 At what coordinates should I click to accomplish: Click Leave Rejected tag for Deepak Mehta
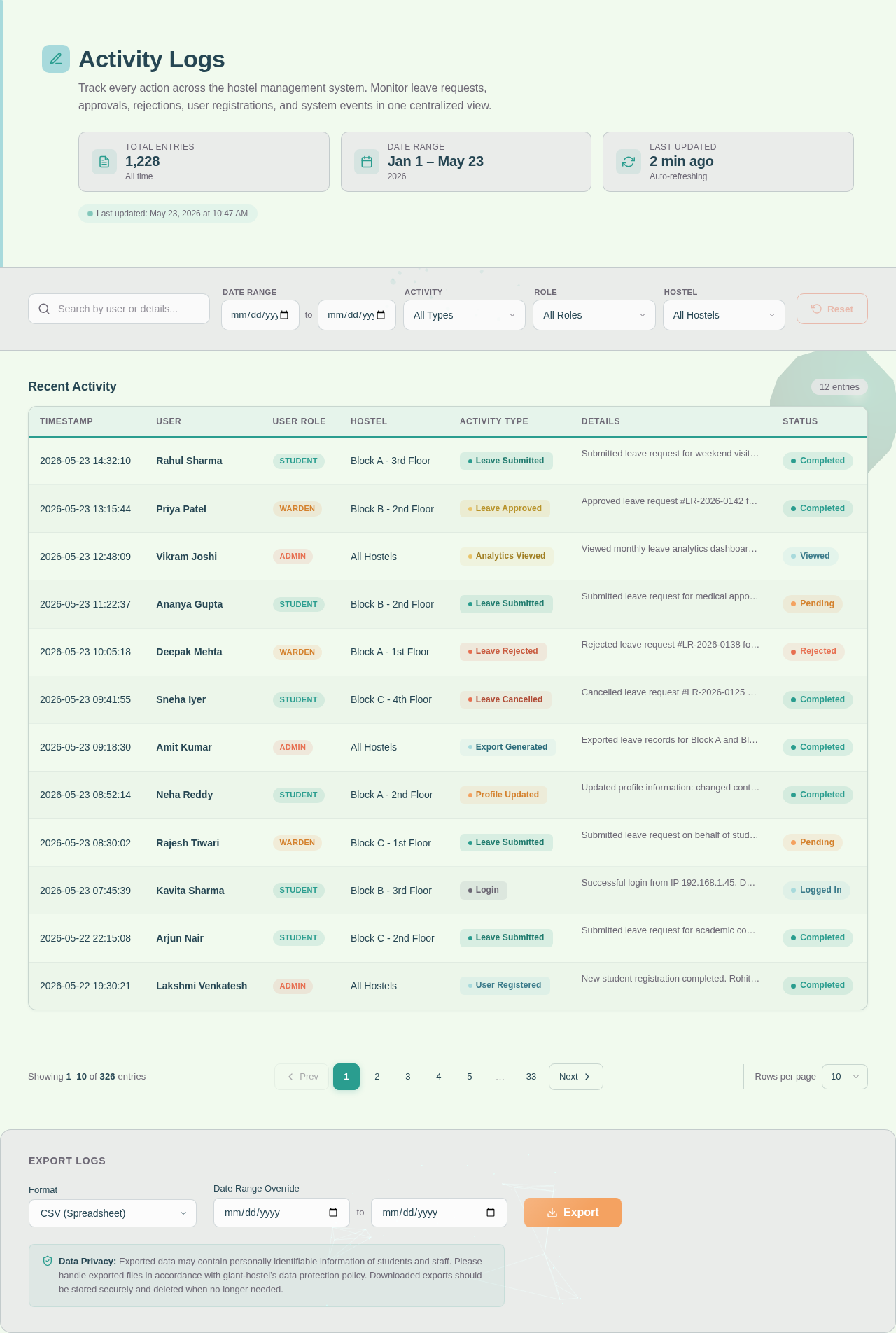tap(503, 651)
